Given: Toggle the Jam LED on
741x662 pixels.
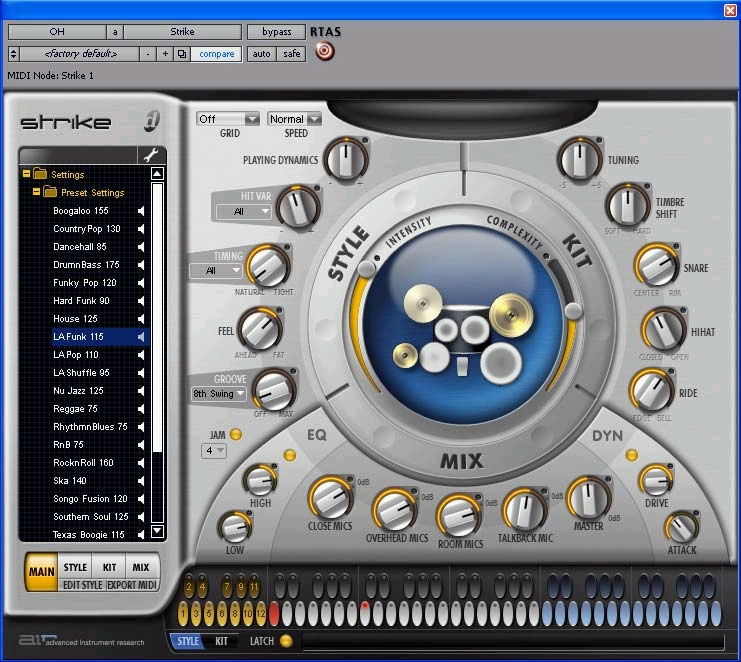Looking at the screenshot, I should 235,434.
